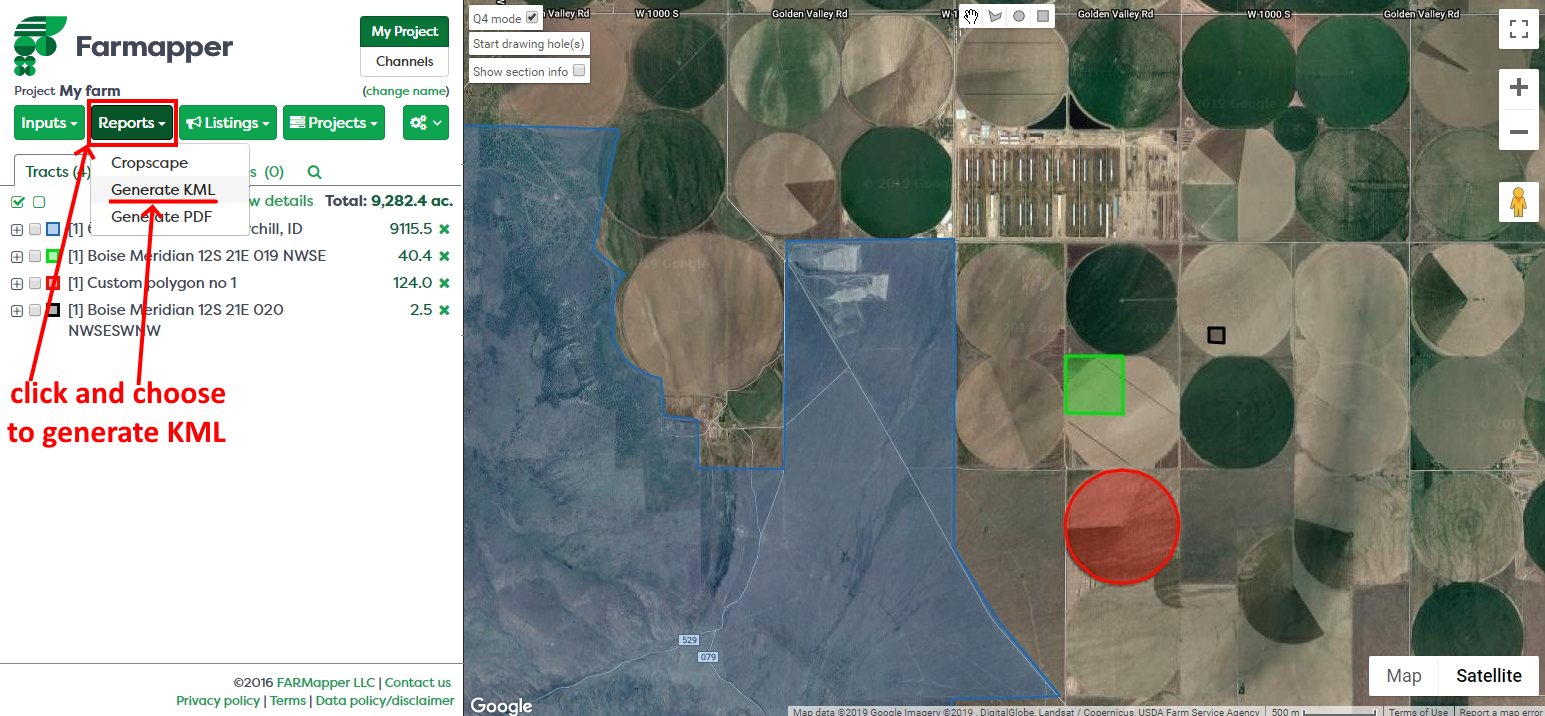Choose Cropscape from Reports menu
The width and height of the screenshot is (1545, 716).
point(149,163)
